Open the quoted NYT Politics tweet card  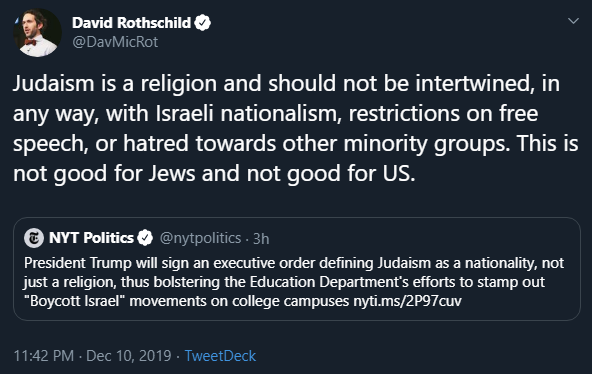coord(297,269)
